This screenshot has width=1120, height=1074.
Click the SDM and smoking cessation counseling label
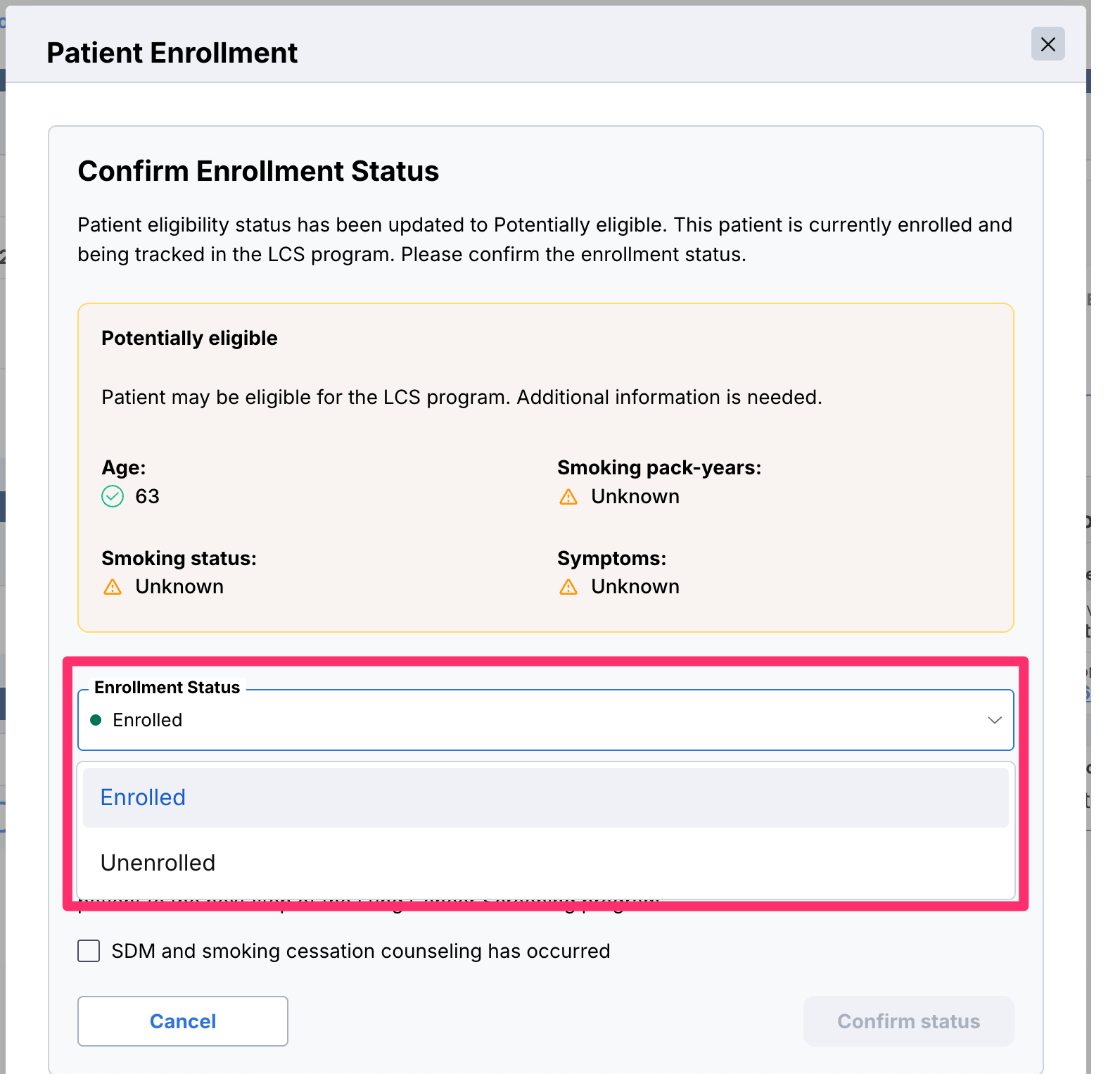[x=361, y=951]
